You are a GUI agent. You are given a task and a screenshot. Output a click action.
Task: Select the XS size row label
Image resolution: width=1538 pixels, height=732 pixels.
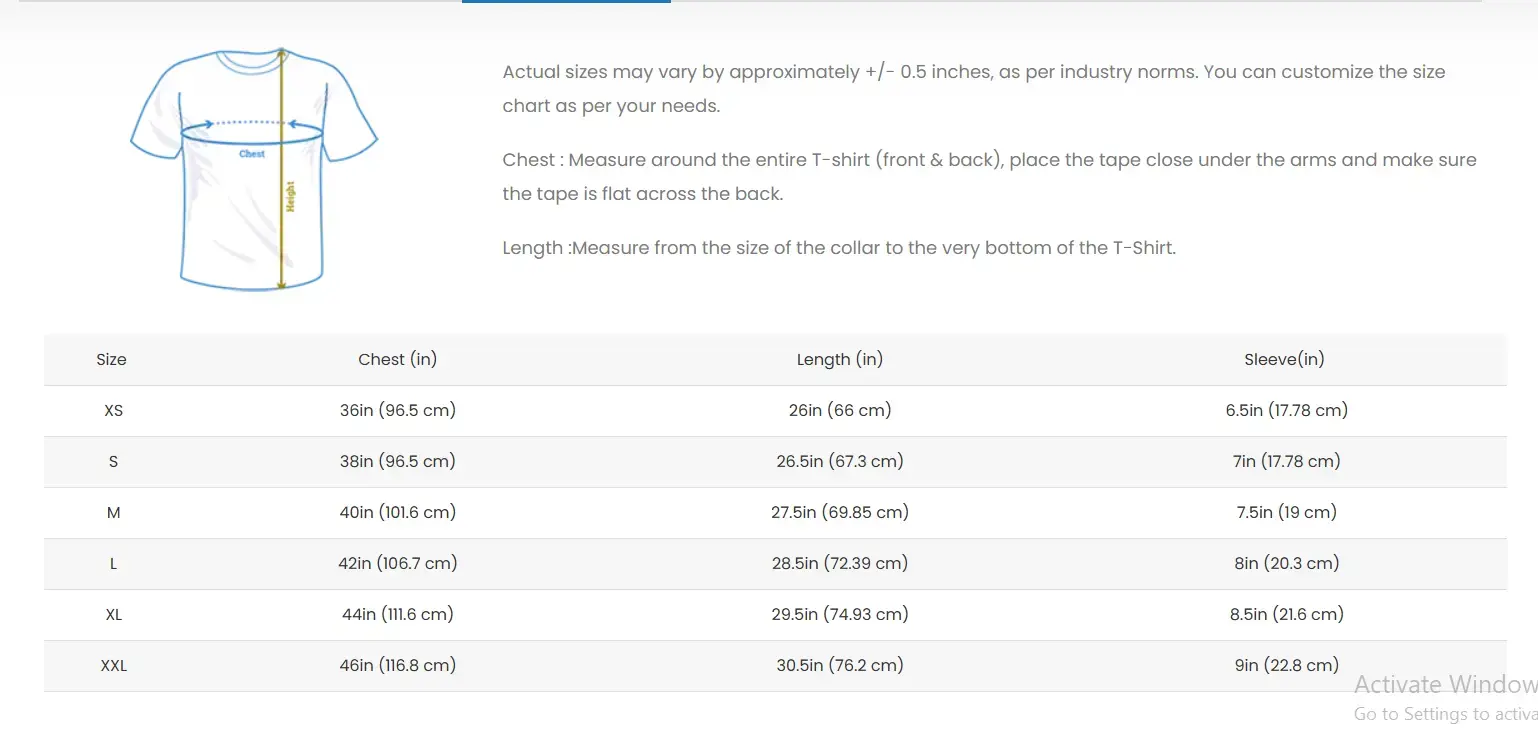coord(113,411)
